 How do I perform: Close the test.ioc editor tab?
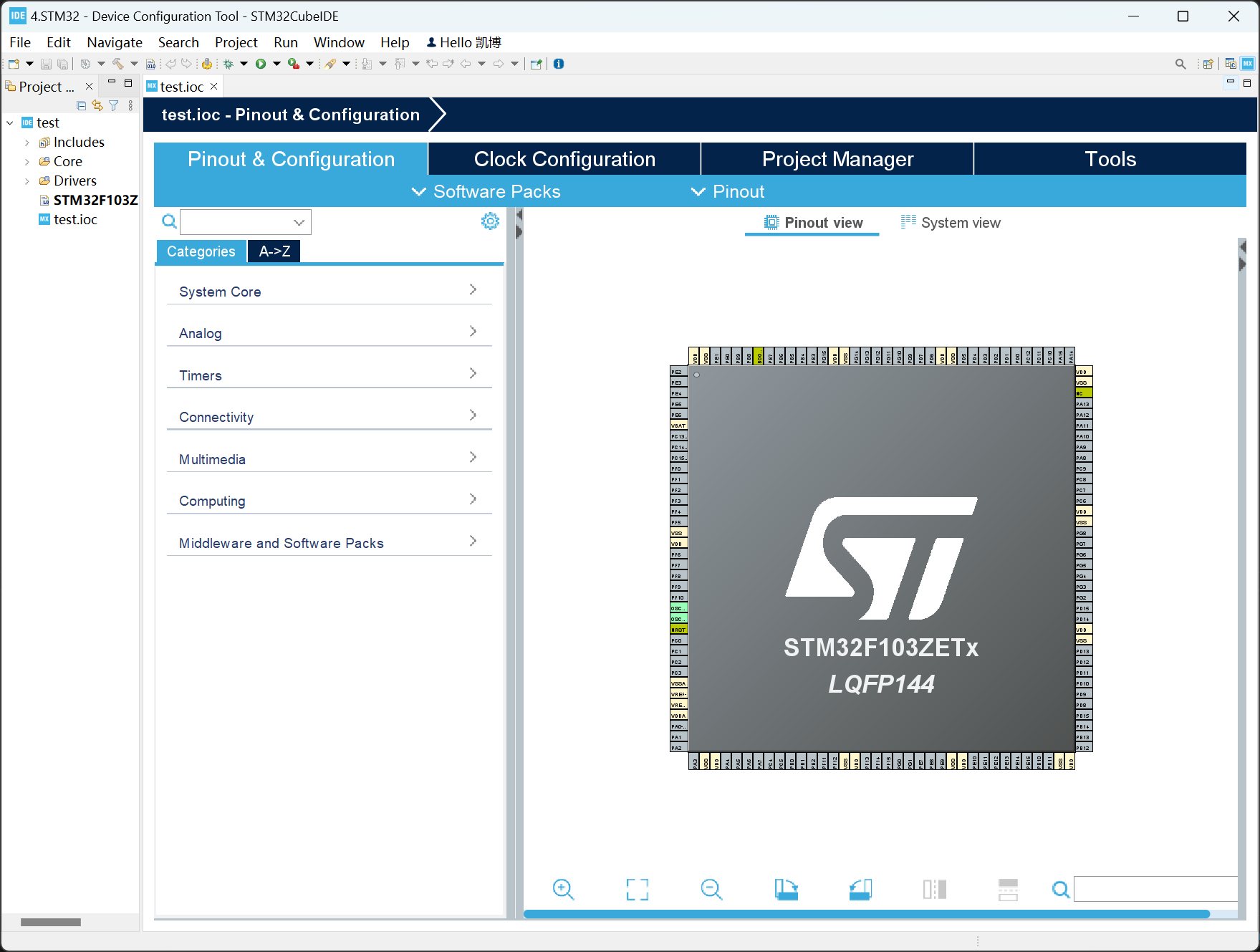213,87
